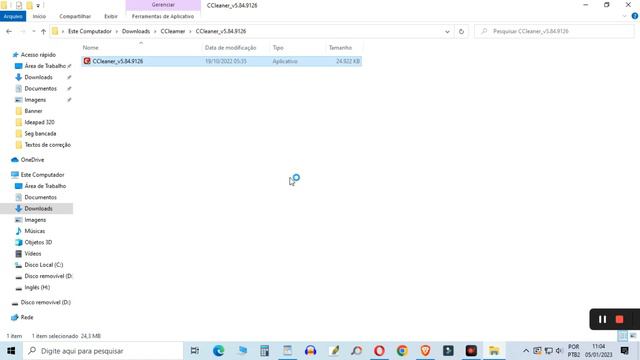
Task: Open Músicas under Este Computador
Action: [35, 231]
